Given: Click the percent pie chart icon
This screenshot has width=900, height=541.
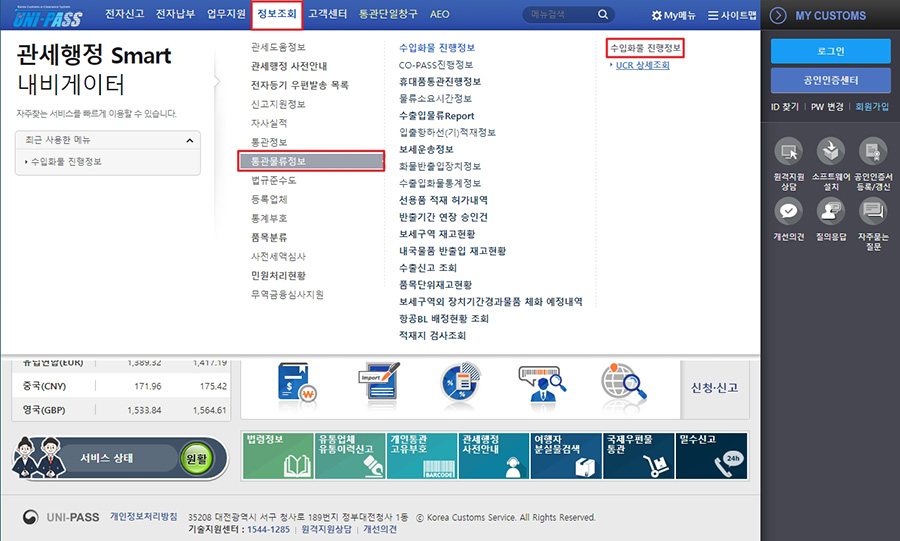Looking at the screenshot, I should [460, 382].
